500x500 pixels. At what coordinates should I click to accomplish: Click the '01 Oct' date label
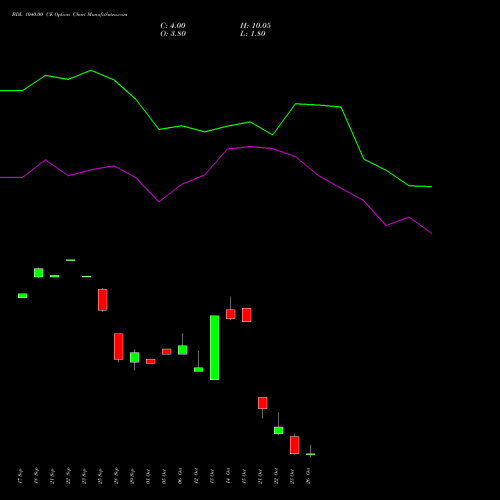[x=148, y=476]
